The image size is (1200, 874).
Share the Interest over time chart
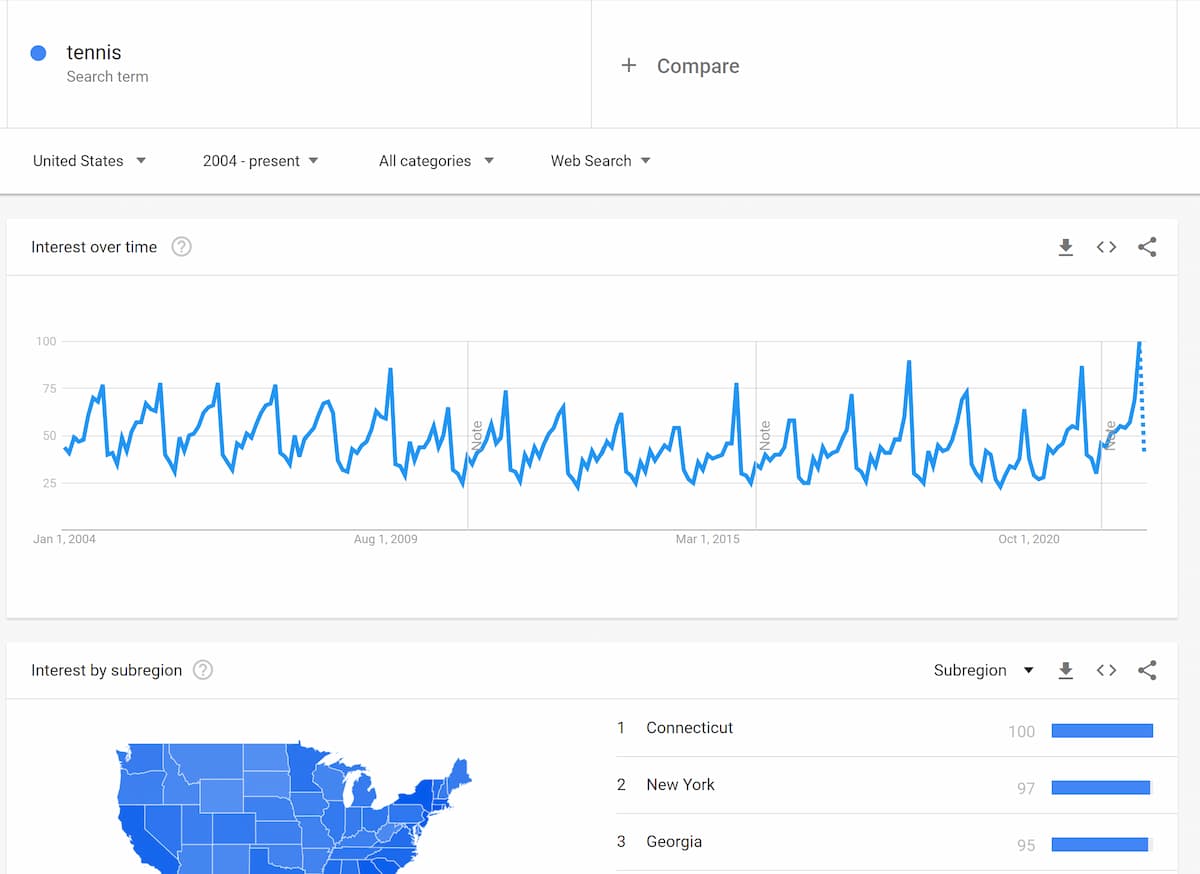(x=1146, y=247)
